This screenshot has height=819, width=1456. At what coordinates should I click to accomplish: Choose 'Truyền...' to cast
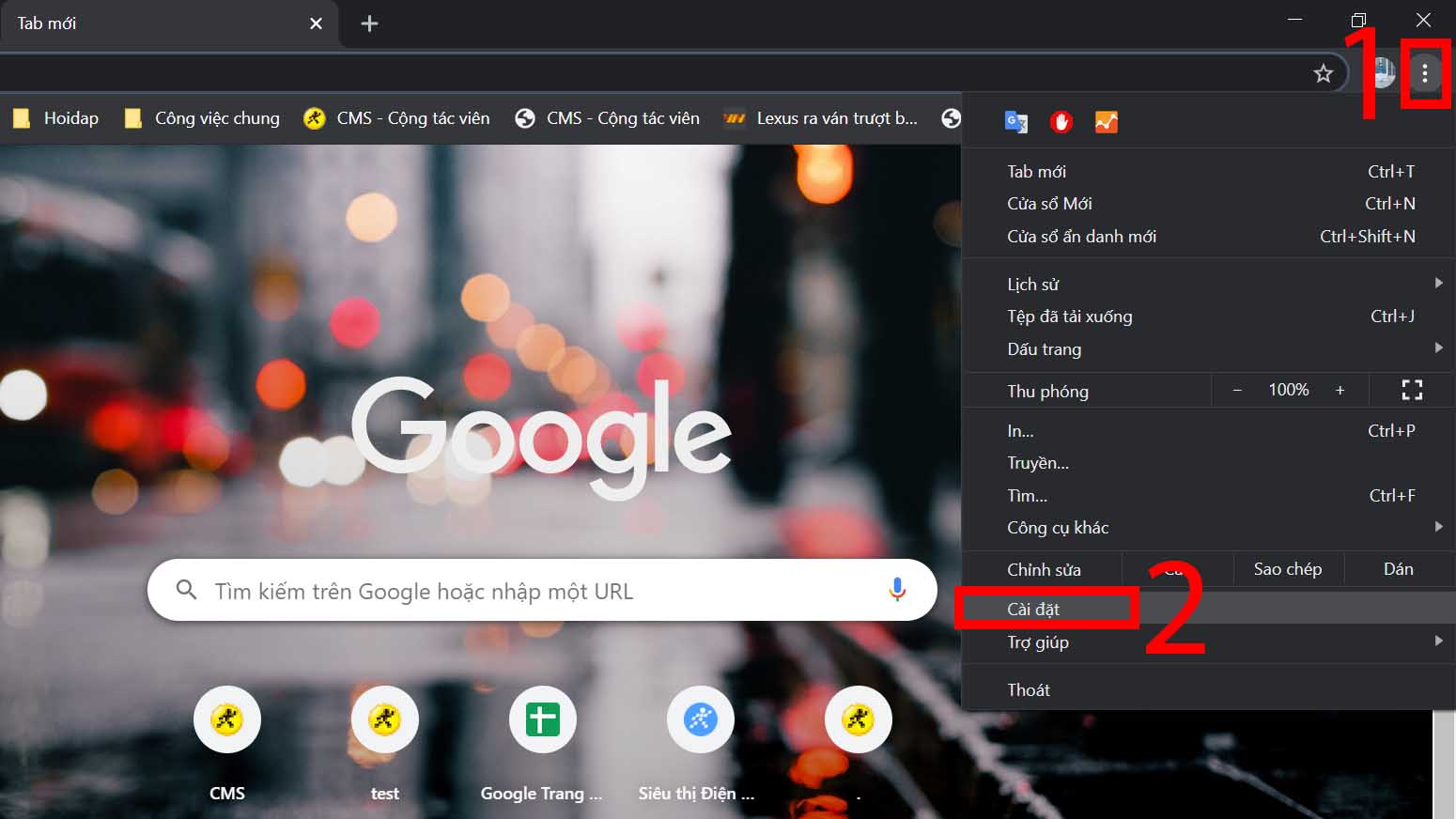(1209, 462)
